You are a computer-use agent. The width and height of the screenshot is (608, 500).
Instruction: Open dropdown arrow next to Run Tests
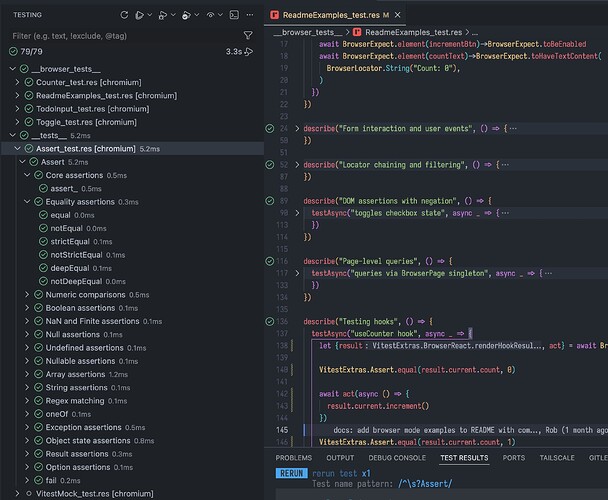(x=150, y=15)
